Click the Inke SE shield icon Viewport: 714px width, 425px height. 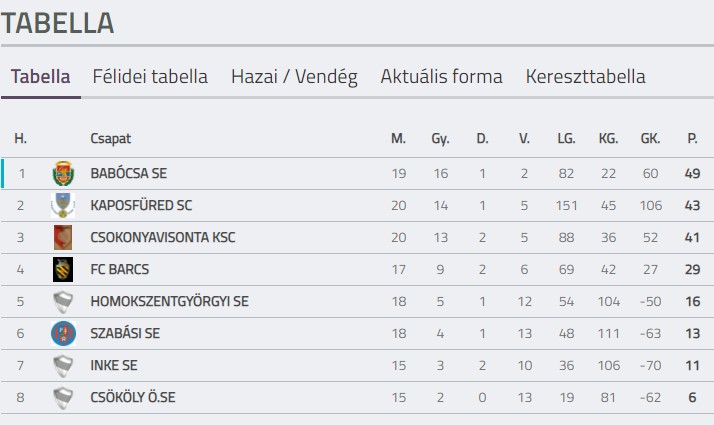[63, 366]
